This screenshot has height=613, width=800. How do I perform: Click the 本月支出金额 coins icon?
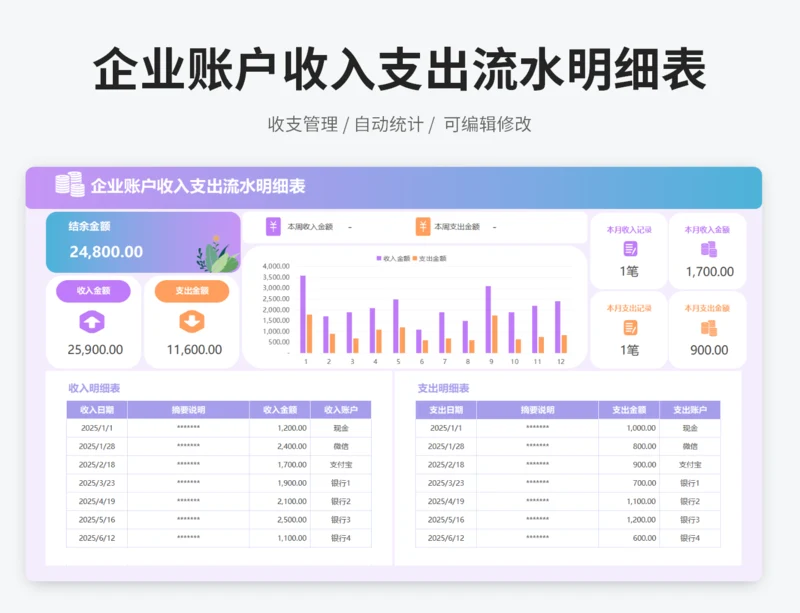[709, 328]
